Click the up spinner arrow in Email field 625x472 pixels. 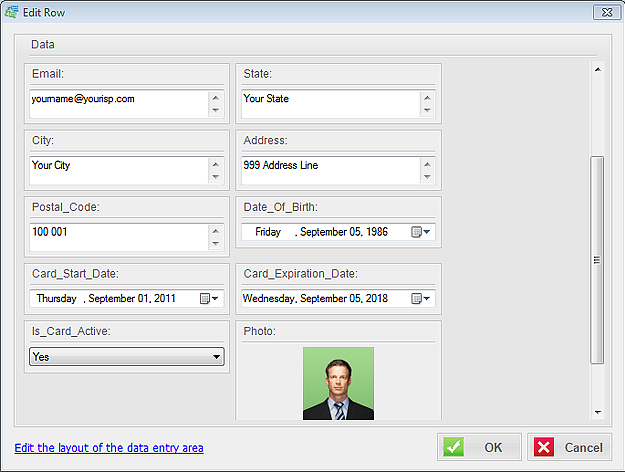[x=215, y=98]
